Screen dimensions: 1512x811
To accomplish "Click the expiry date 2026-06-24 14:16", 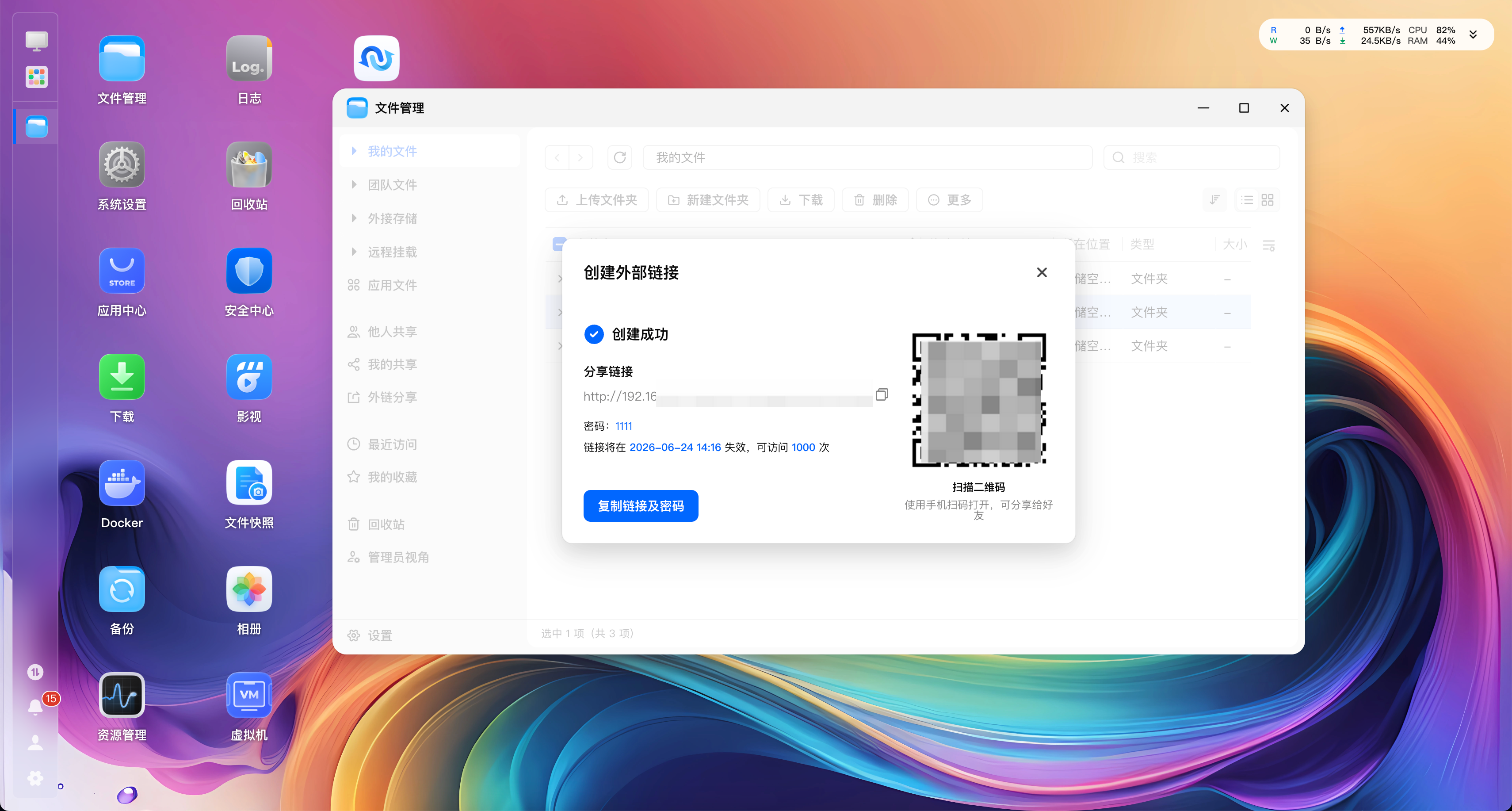I will tap(675, 448).
